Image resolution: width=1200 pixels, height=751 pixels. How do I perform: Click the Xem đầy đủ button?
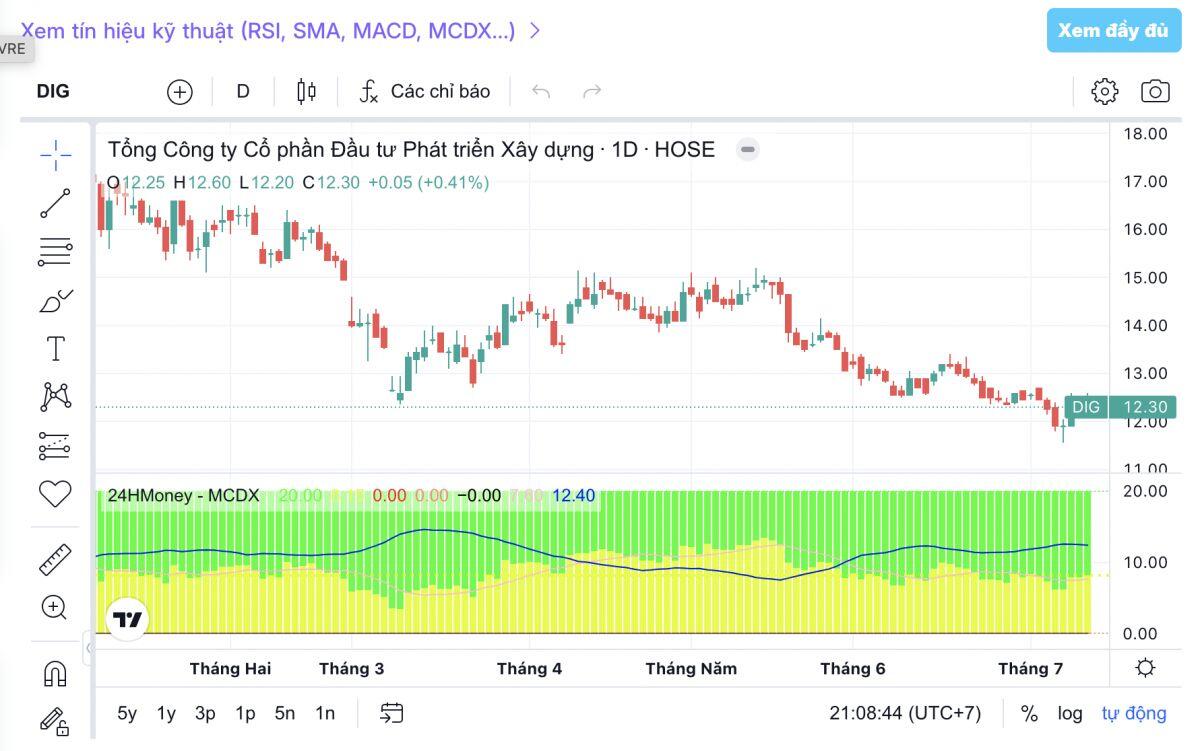(1113, 30)
